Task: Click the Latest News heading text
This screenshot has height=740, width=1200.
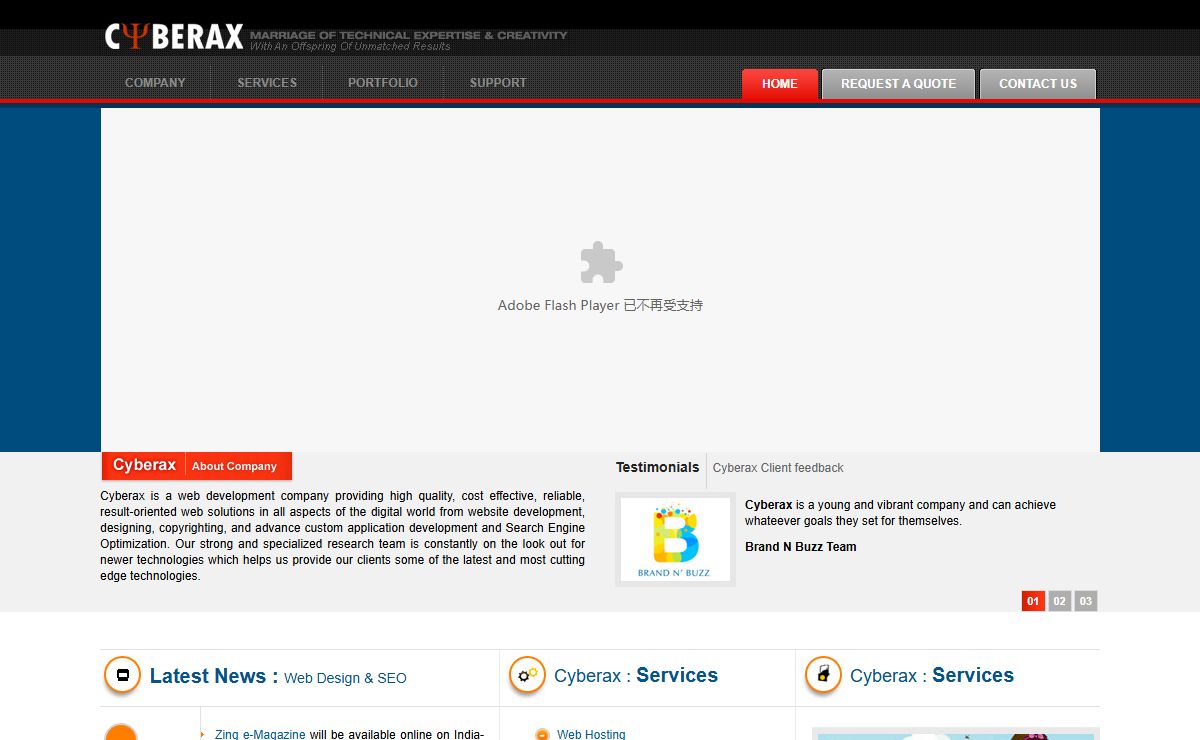Action: [x=214, y=676]
